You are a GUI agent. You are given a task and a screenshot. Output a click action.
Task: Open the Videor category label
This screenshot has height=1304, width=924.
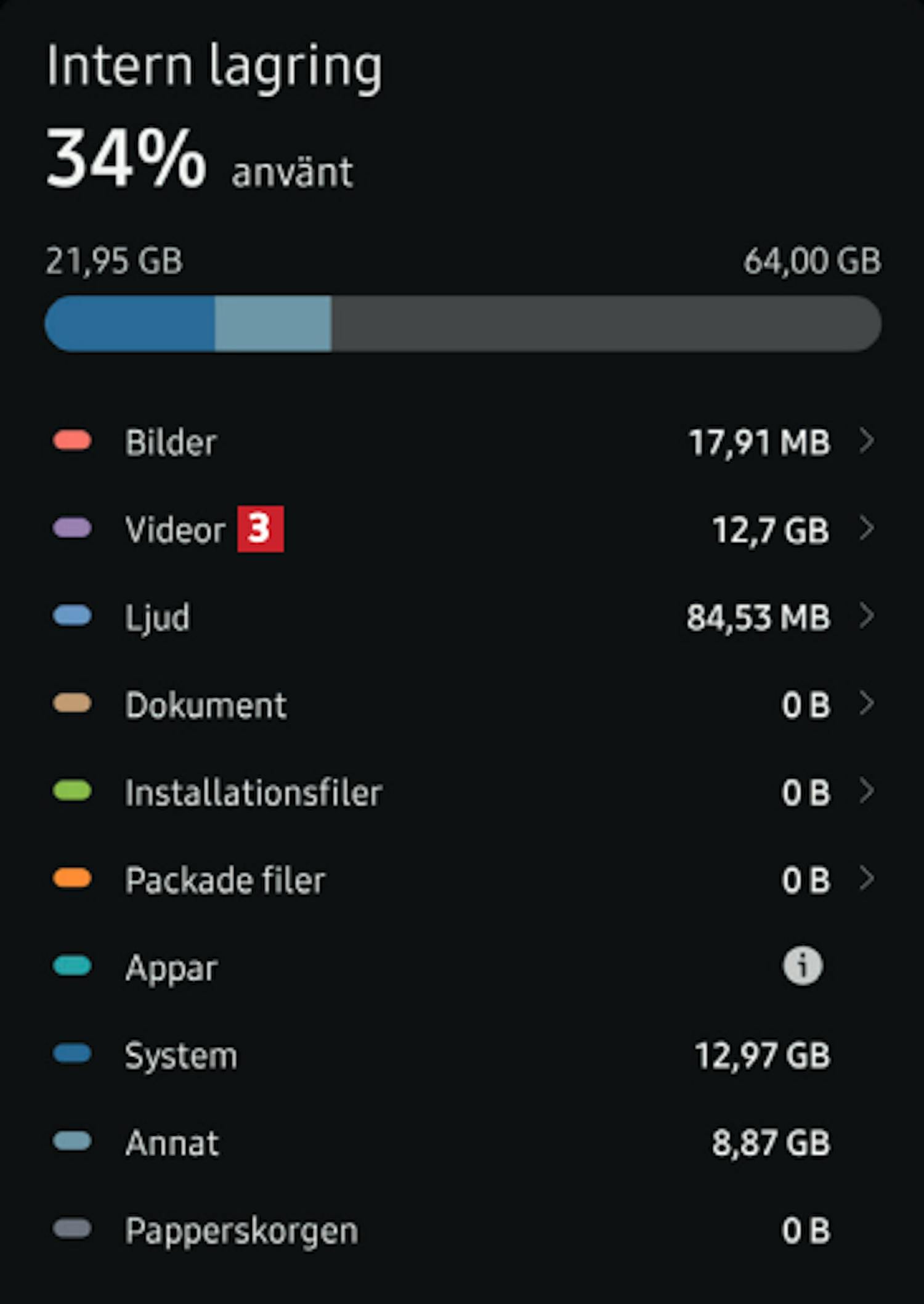point(175,530)
